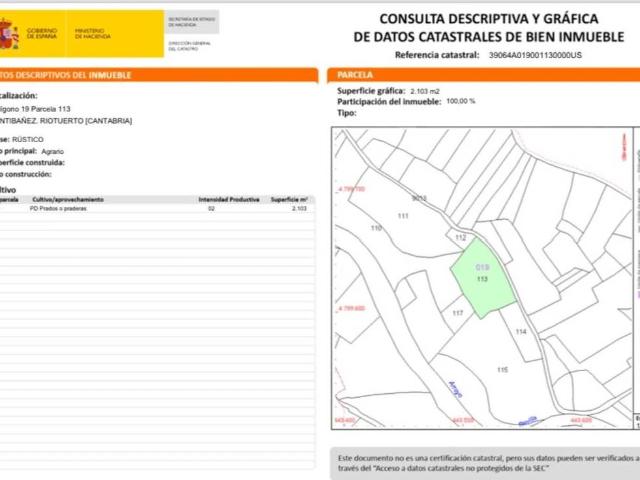Screen dimensions: 640x480
Task: Click parcel 112 on the map
Action: tap(460, 238)
